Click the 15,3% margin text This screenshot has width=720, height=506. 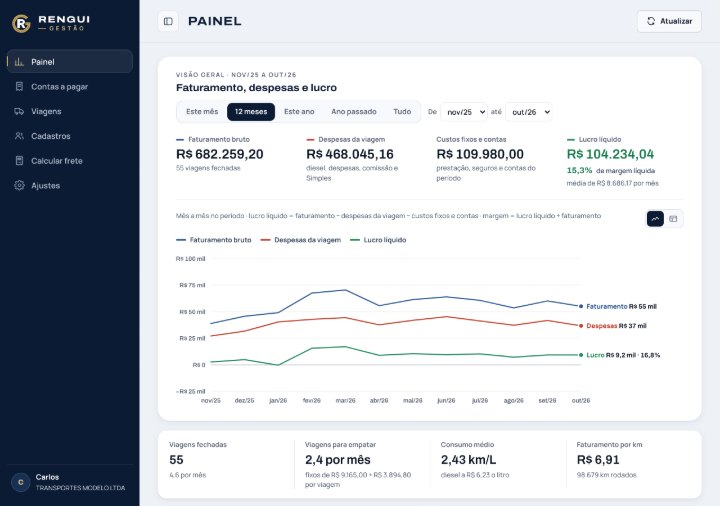point(579,170)
